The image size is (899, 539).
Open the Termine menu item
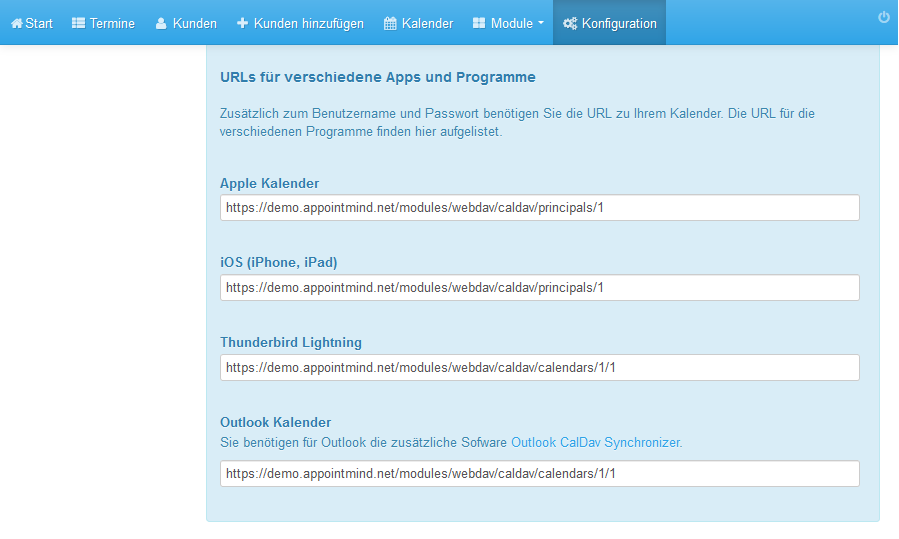click(x=103, y=23)
